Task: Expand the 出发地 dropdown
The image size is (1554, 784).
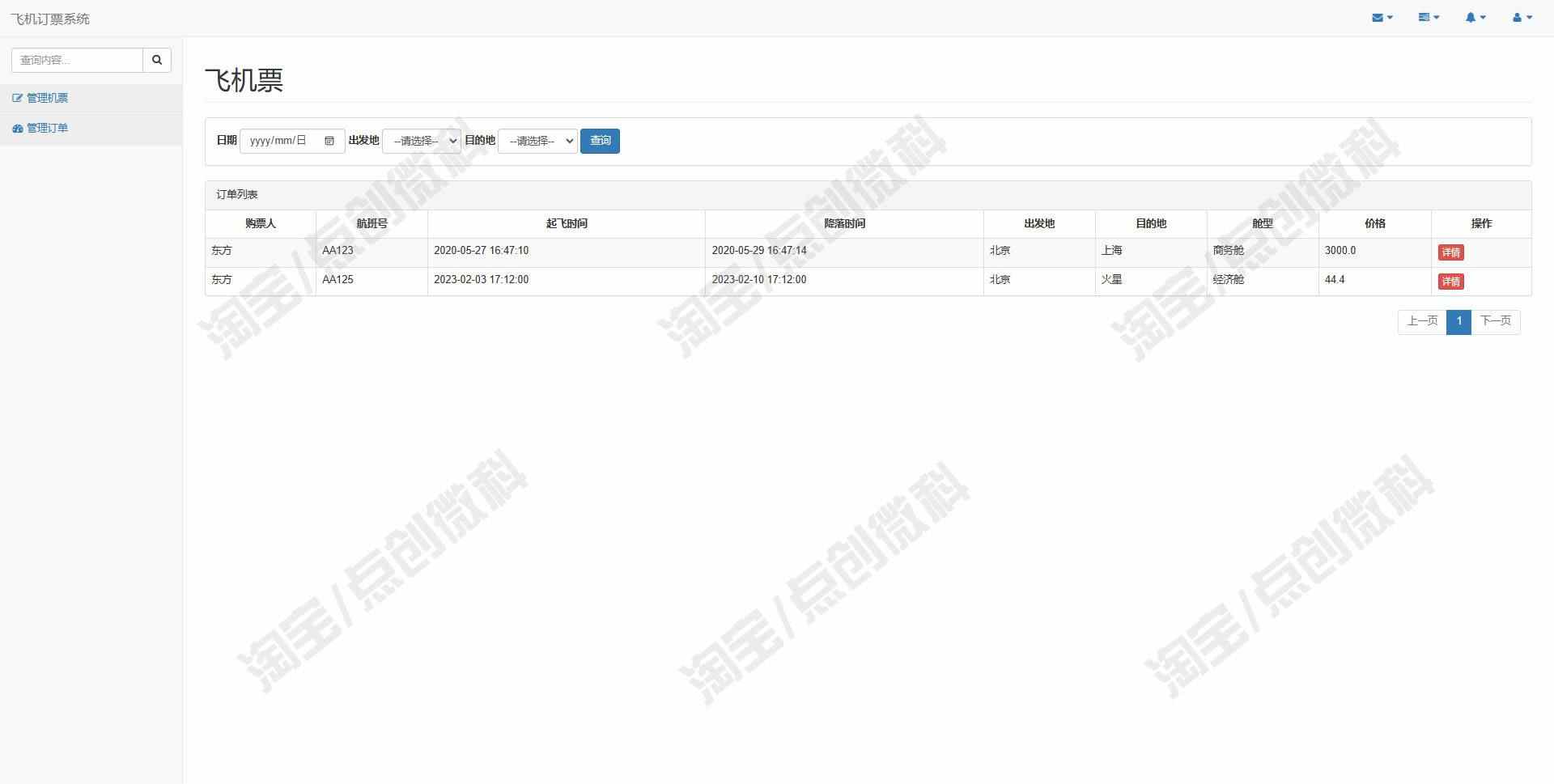Action: coord(422,141)
